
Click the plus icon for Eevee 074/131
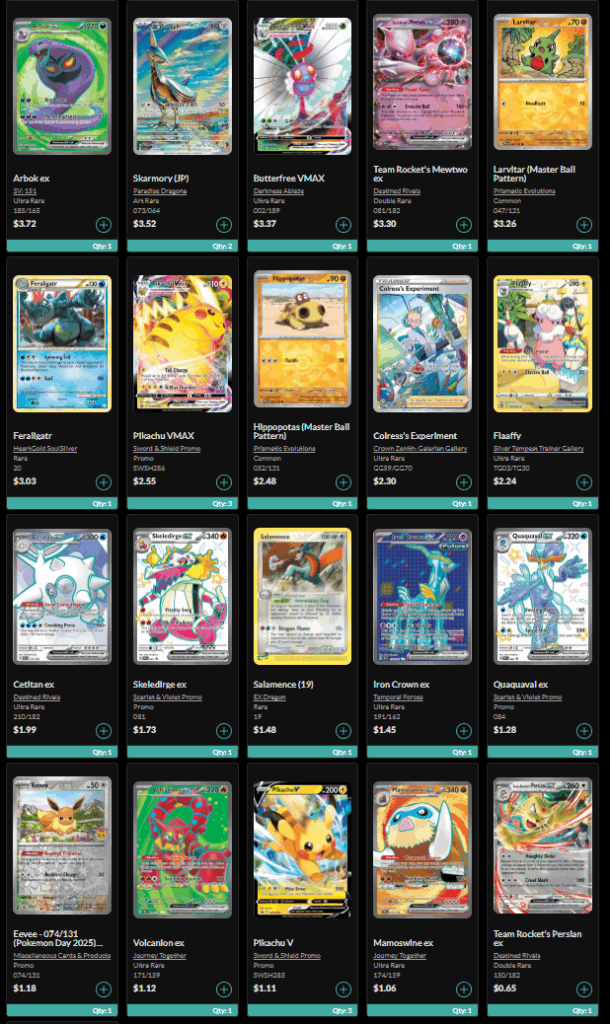pos(104,989)
